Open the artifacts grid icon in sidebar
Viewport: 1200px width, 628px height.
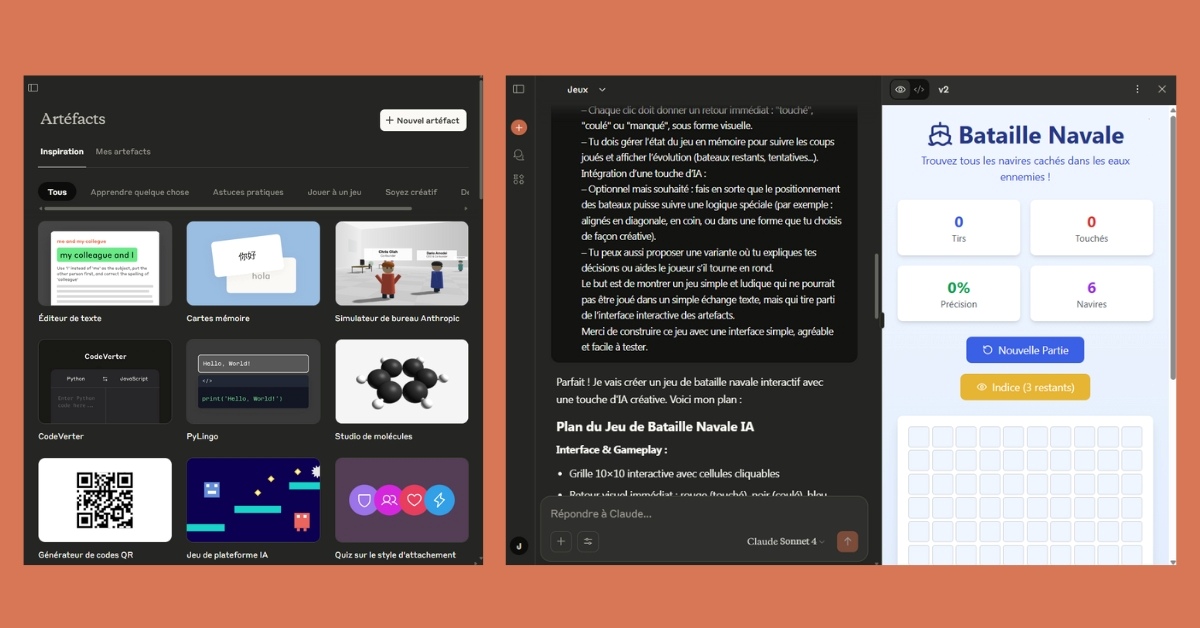tap(518, 180)
